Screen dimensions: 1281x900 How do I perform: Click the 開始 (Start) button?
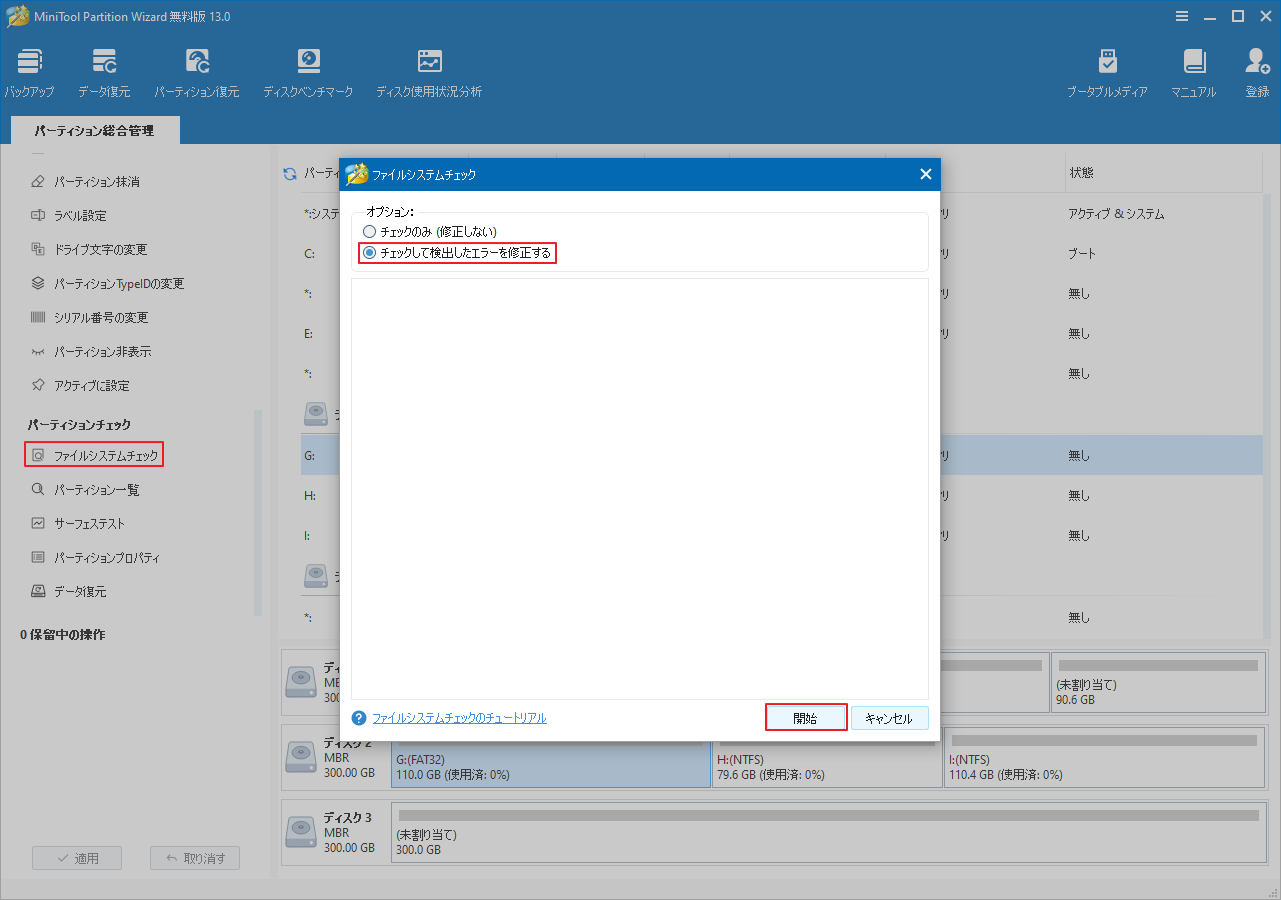[806, 717]
